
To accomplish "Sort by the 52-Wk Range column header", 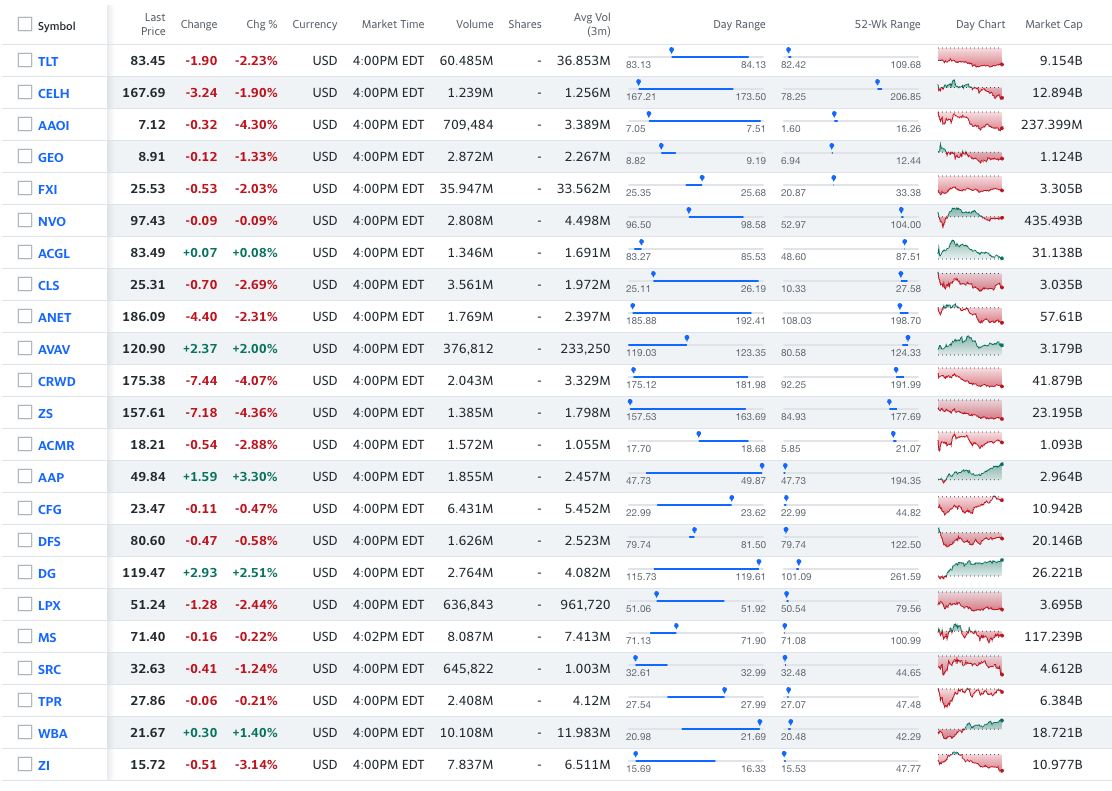I will [887, 24].
